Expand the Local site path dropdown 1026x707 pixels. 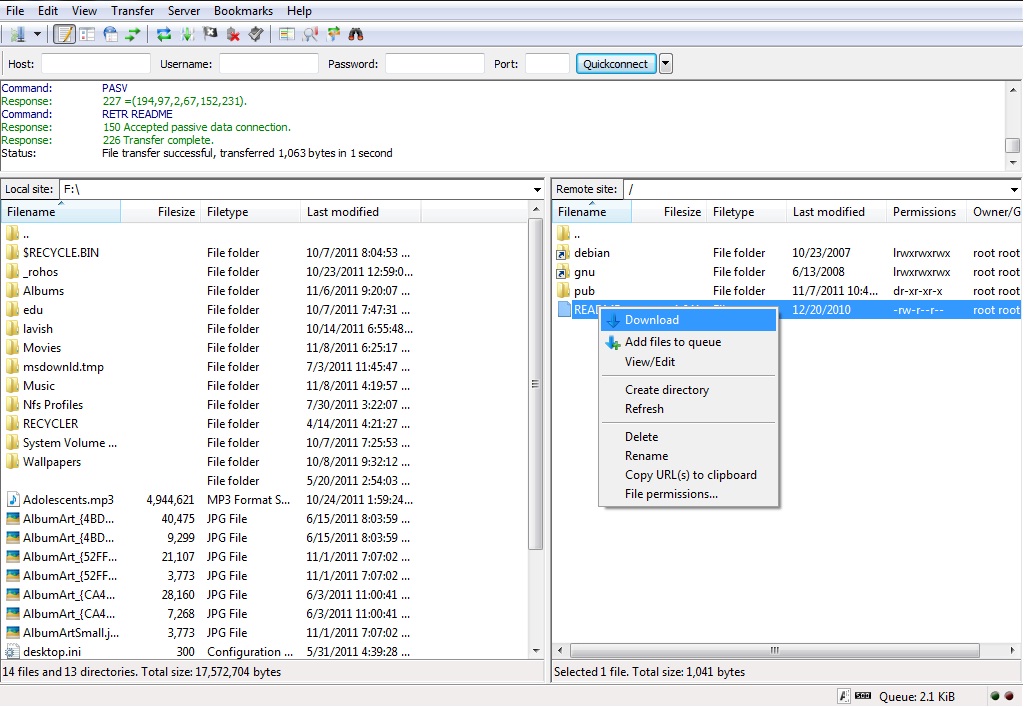537,189
